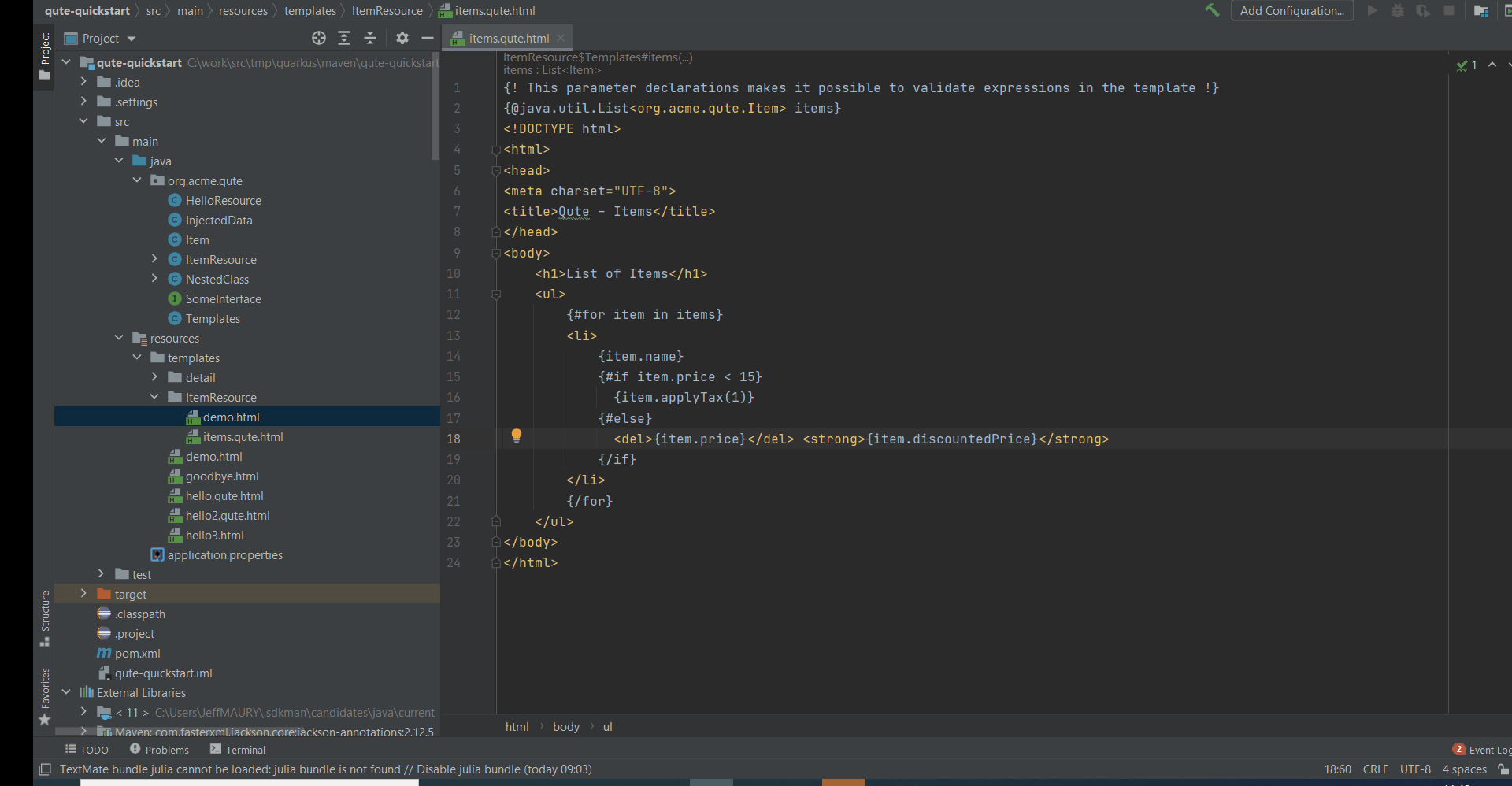Image resolution: width=1512 pixels, height=786 pixels.
Task: Click the green build hammer icon
Action: click(x=1212, y=10)
